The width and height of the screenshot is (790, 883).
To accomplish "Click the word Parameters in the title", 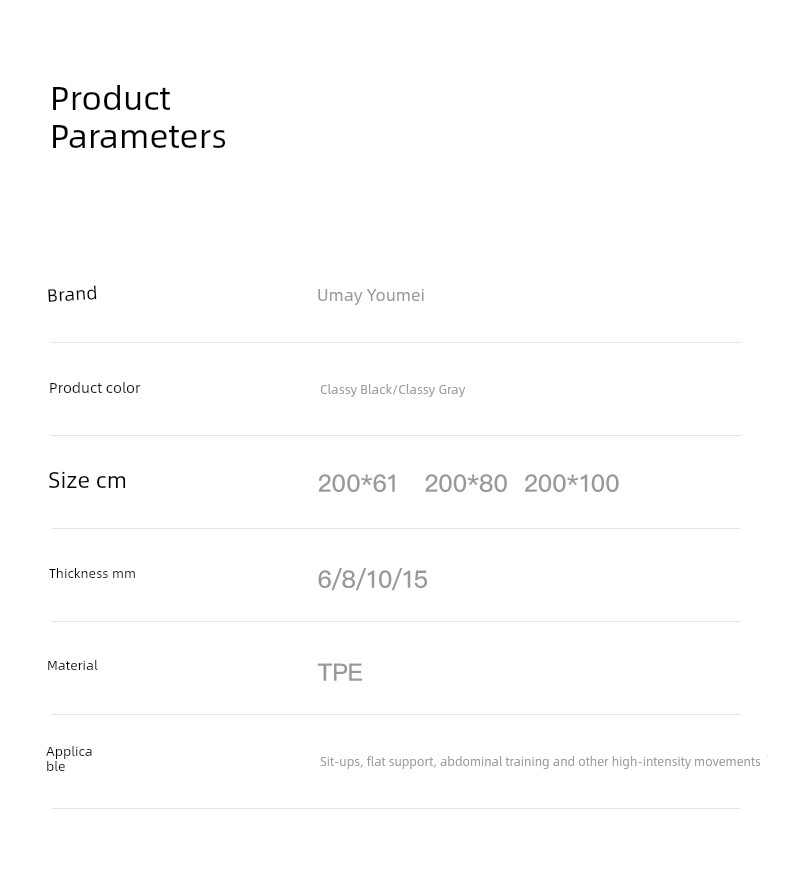I will pos(138,137).
